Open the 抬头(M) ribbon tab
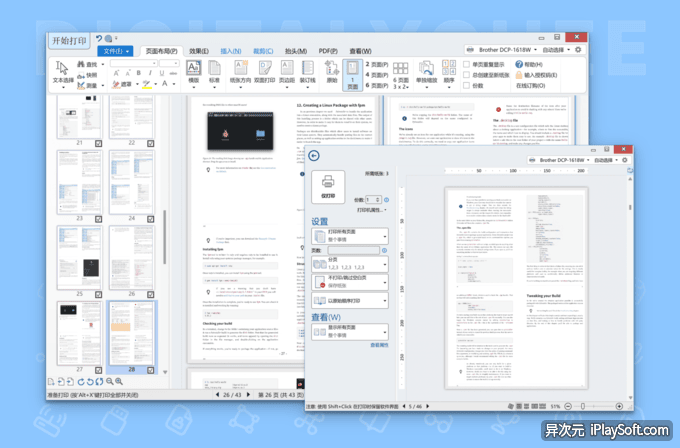Screen dimensions: 680x448 tap(296, 51)
